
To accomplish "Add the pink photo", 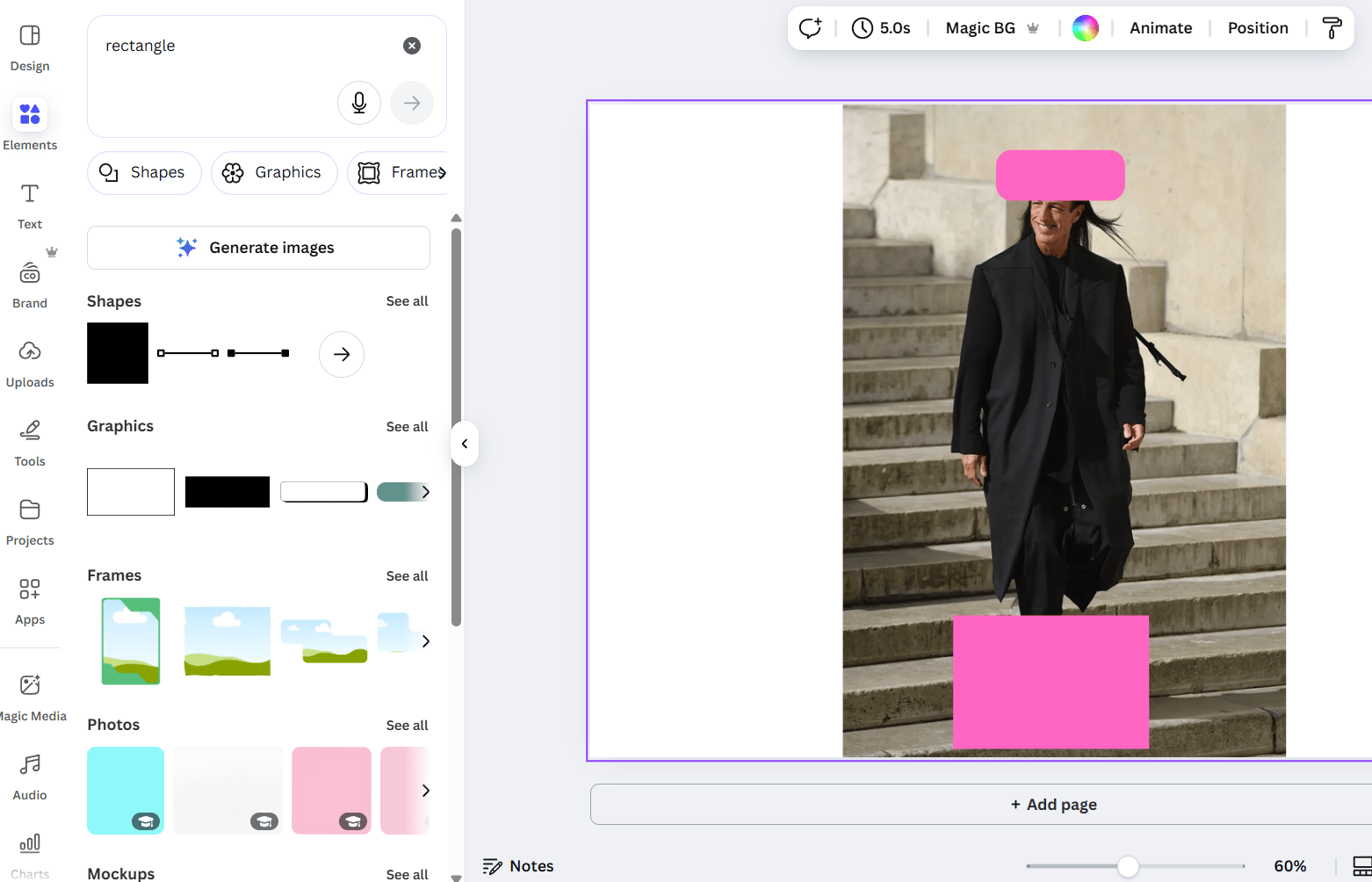I will pyautogui.click(x=331, y=791).
